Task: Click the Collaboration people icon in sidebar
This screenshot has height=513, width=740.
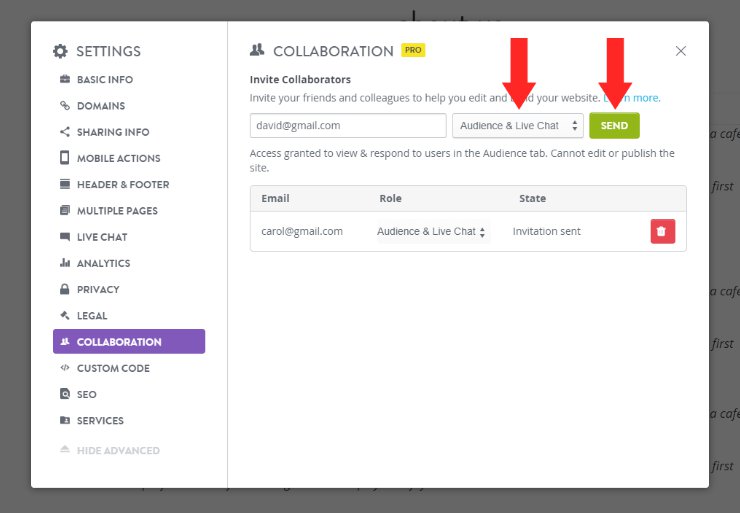Action: pyautogui.click(x=65, y=341)
